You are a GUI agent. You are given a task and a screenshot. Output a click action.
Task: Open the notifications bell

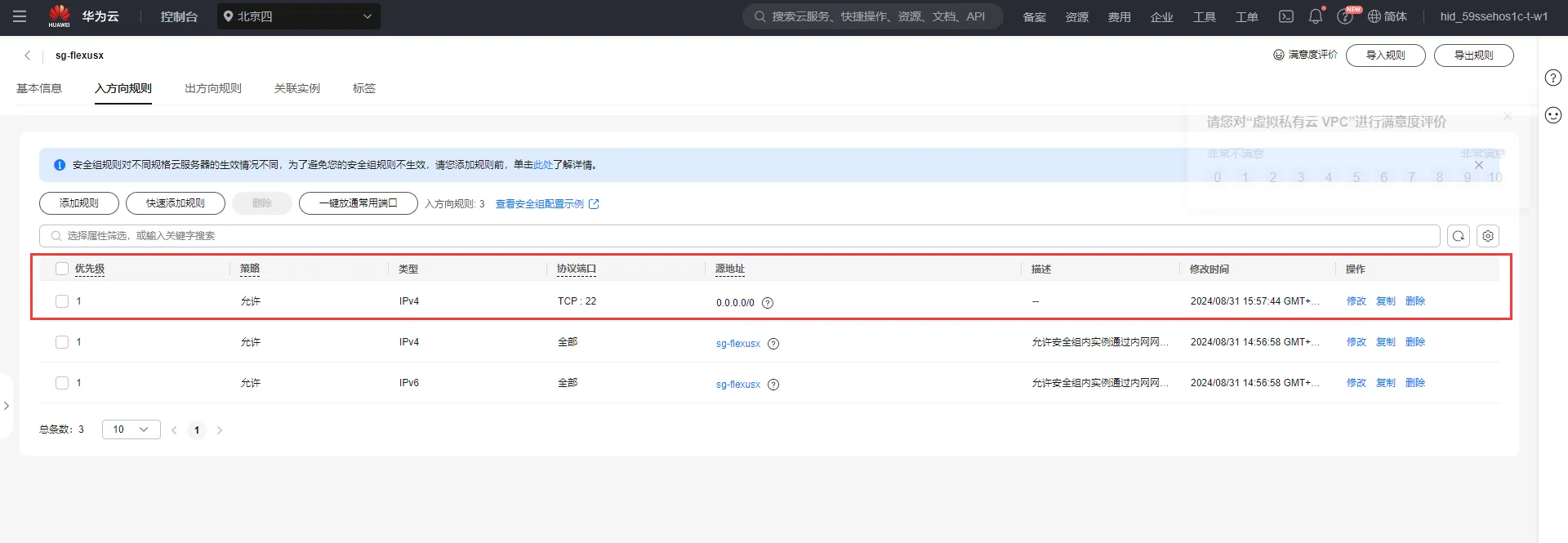(1316, 16)
